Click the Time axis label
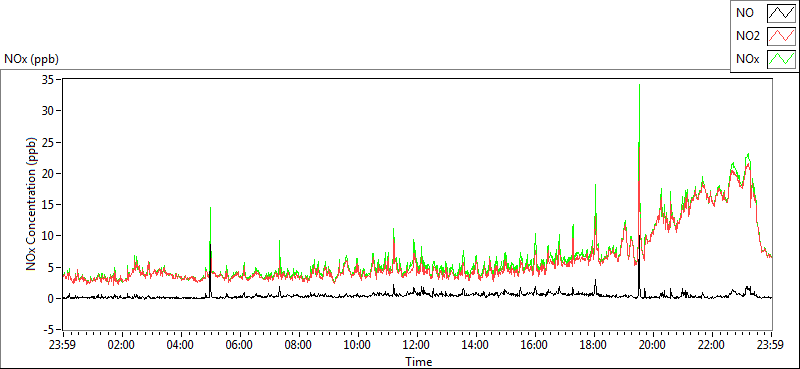This screenshot has width=800, height=369. pos(419,362)
